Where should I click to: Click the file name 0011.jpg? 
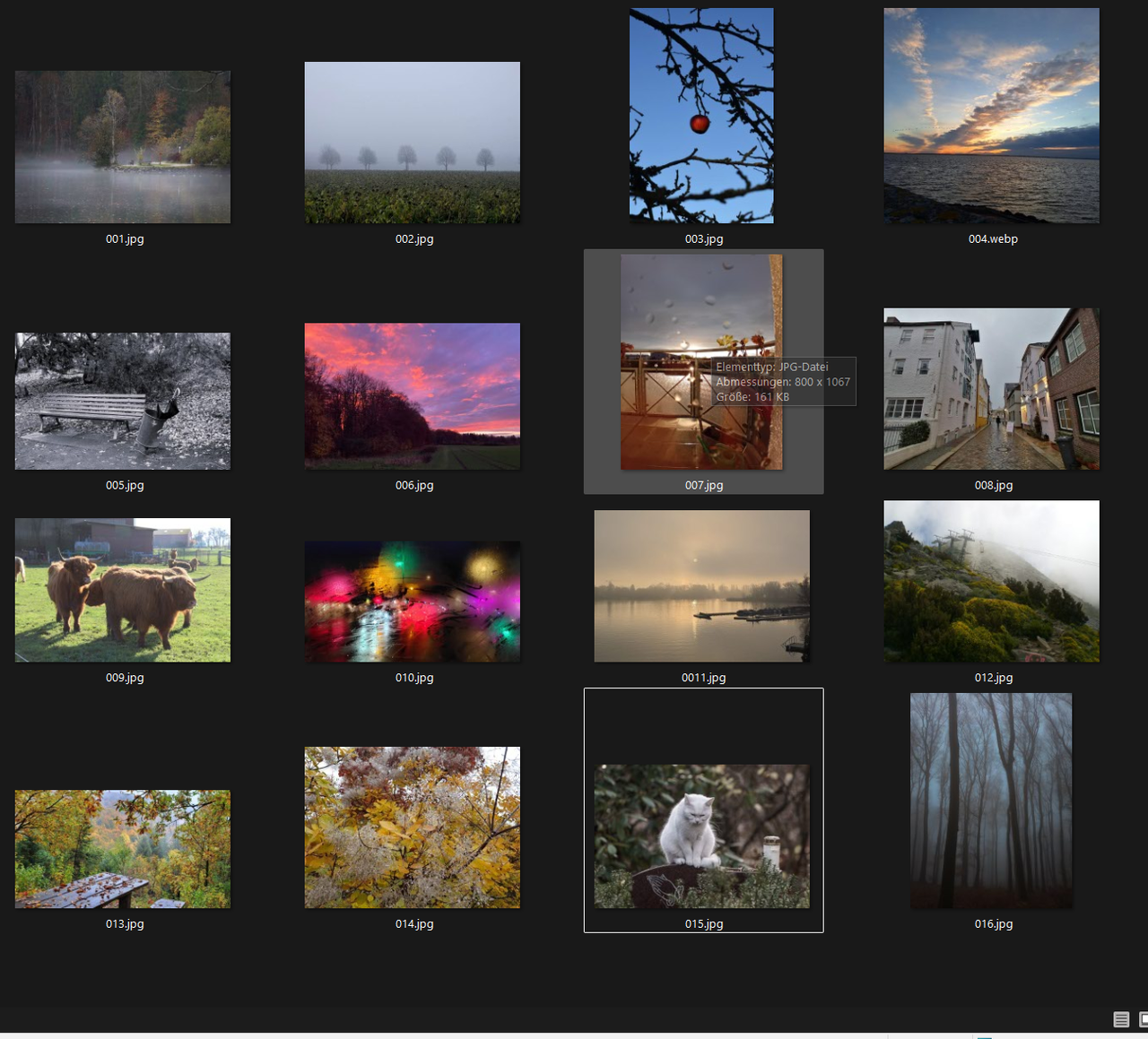[704, 678]
